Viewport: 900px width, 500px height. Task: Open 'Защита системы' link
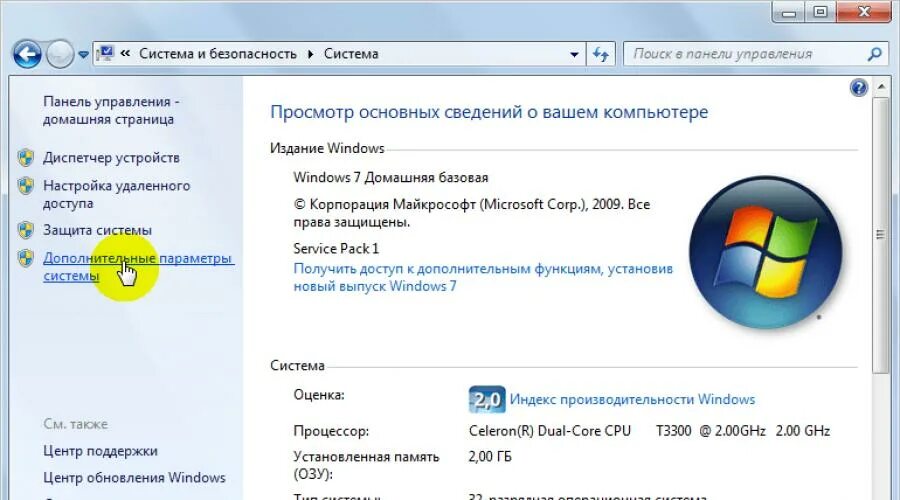pos(97,230)
